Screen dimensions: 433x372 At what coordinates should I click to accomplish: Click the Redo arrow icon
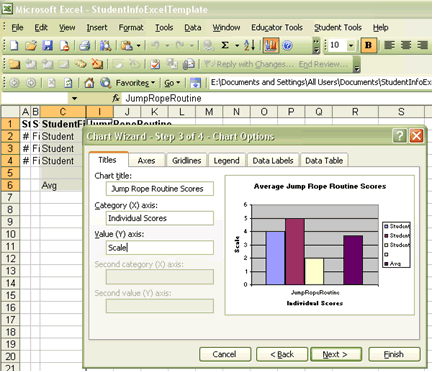click(180, 45)
